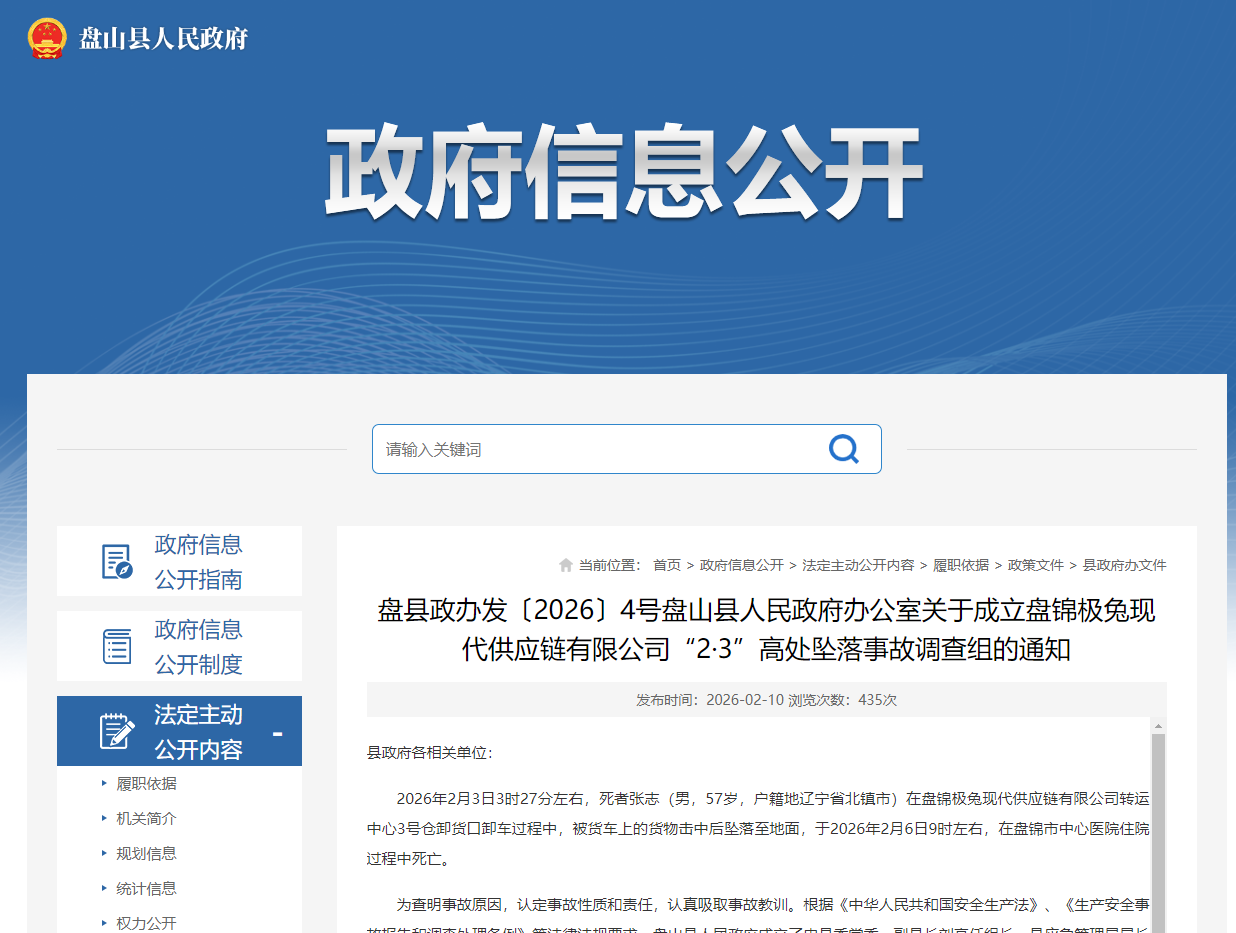Go to 首页 via breadcrumb

pyautogui.click(x=667, y=565)
